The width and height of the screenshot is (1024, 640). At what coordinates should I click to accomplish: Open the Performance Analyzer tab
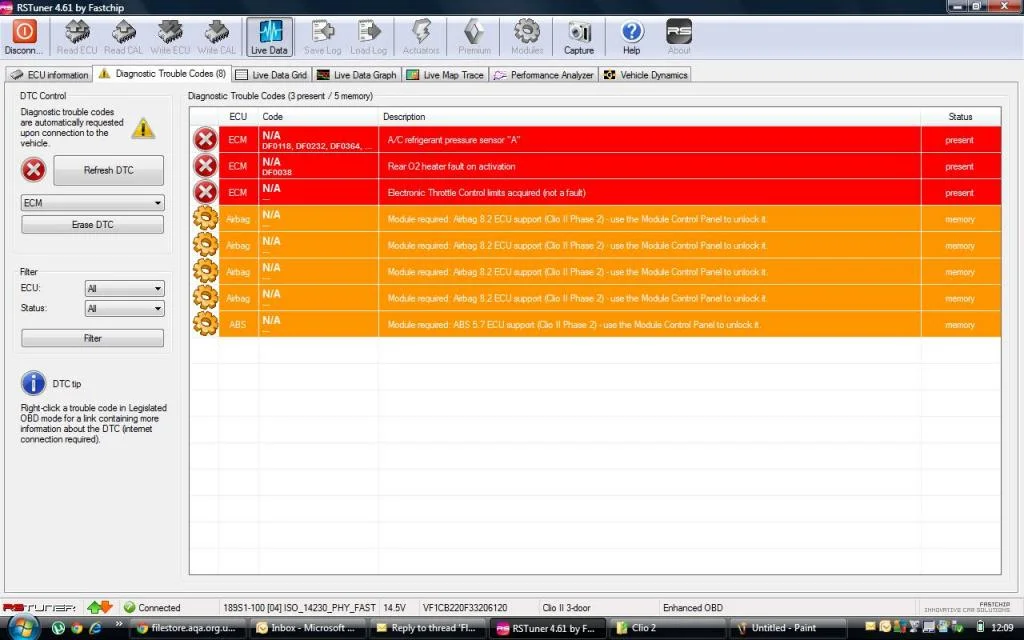point(544,75)
